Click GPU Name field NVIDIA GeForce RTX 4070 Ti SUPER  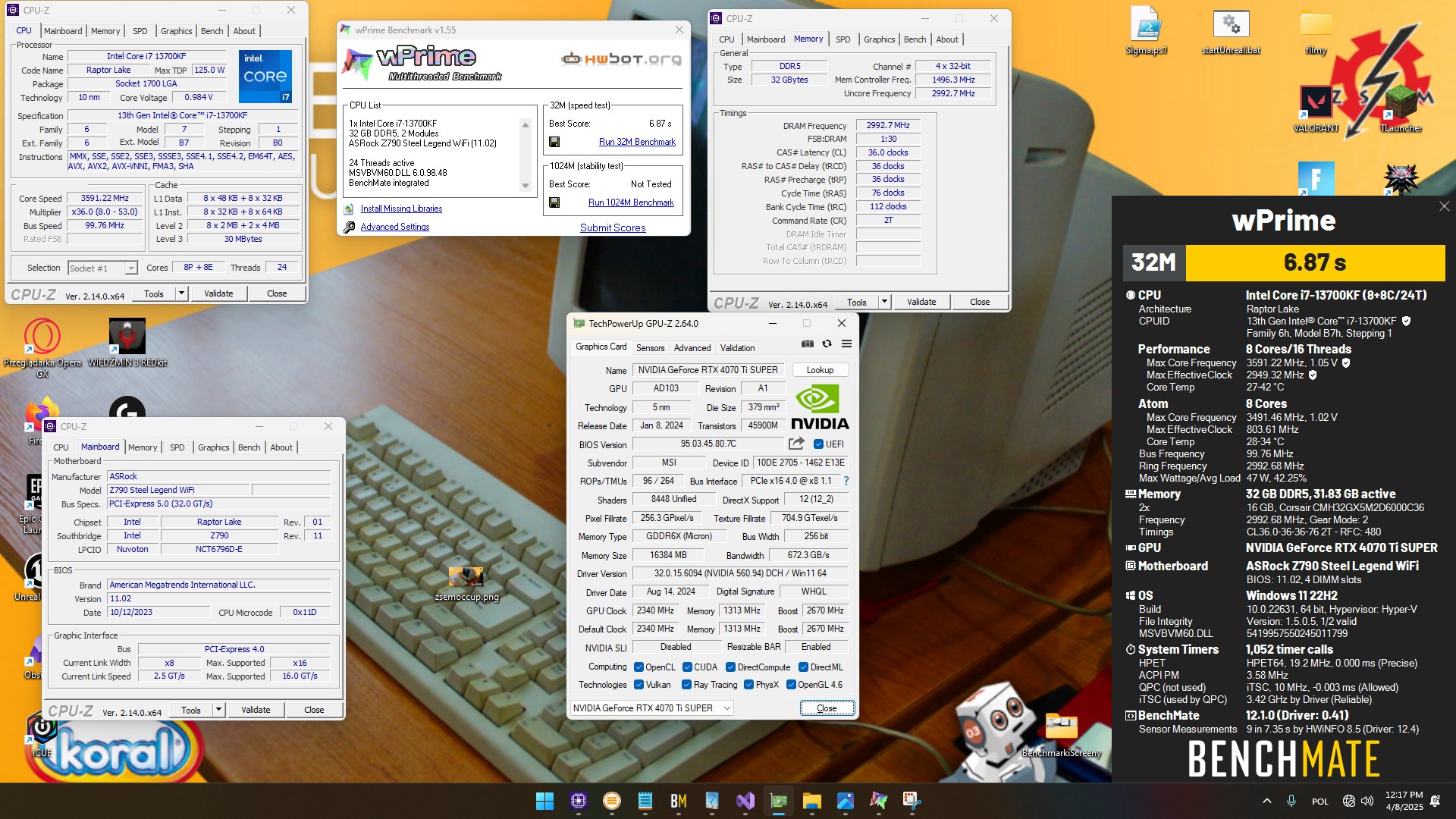pos(708,370)
